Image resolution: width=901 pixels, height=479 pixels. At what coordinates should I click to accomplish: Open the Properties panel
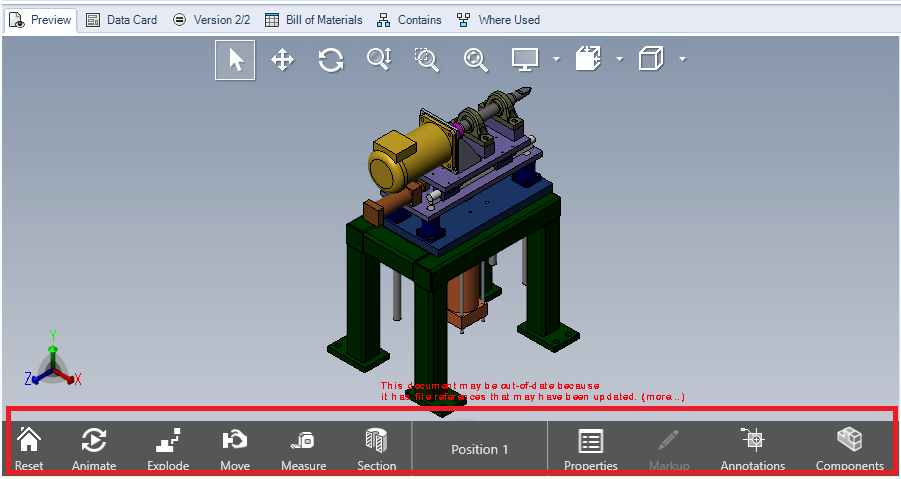[591, 449]
